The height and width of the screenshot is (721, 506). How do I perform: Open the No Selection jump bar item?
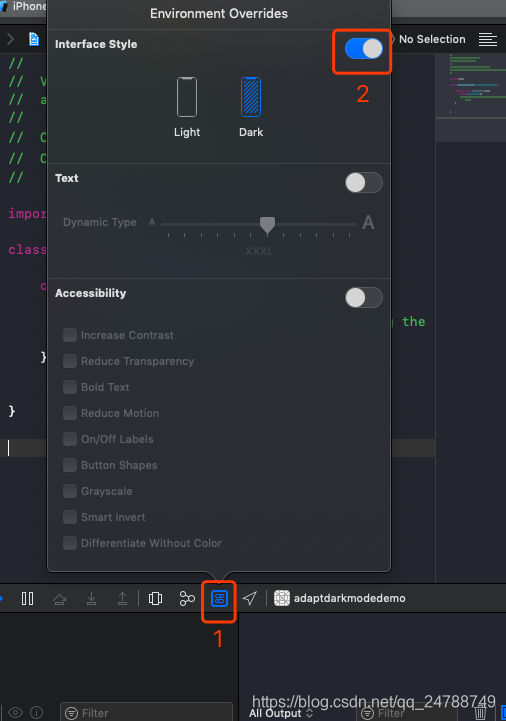pyautogui.click(x=432, y=40)
